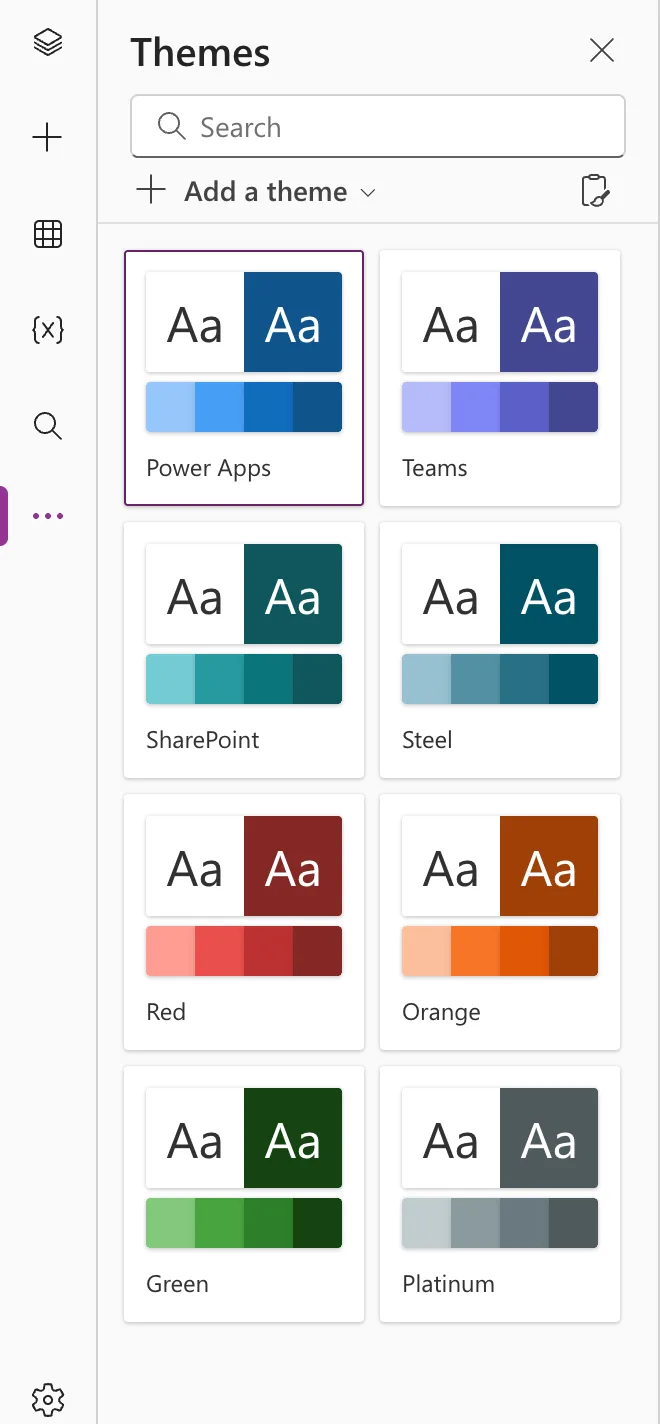Click the lightest blue swatch in Power Apps
This screenshot has width=660, height=1424.
point(170,407)
